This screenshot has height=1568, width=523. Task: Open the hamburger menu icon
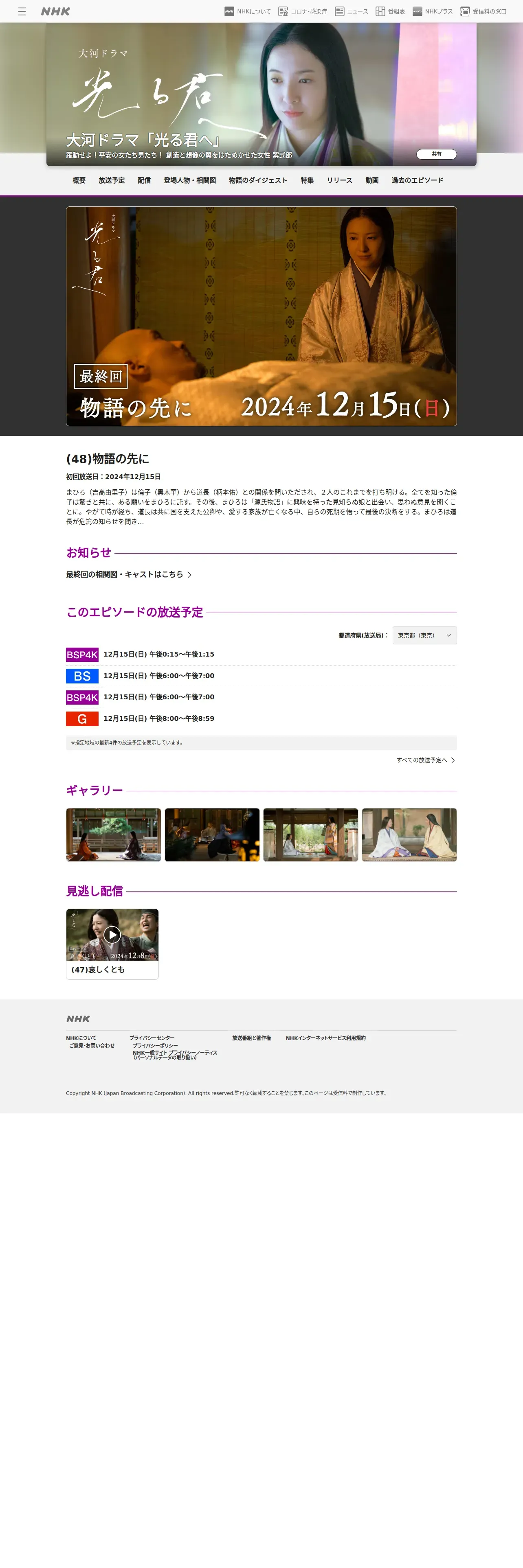(x=22, y=11)
